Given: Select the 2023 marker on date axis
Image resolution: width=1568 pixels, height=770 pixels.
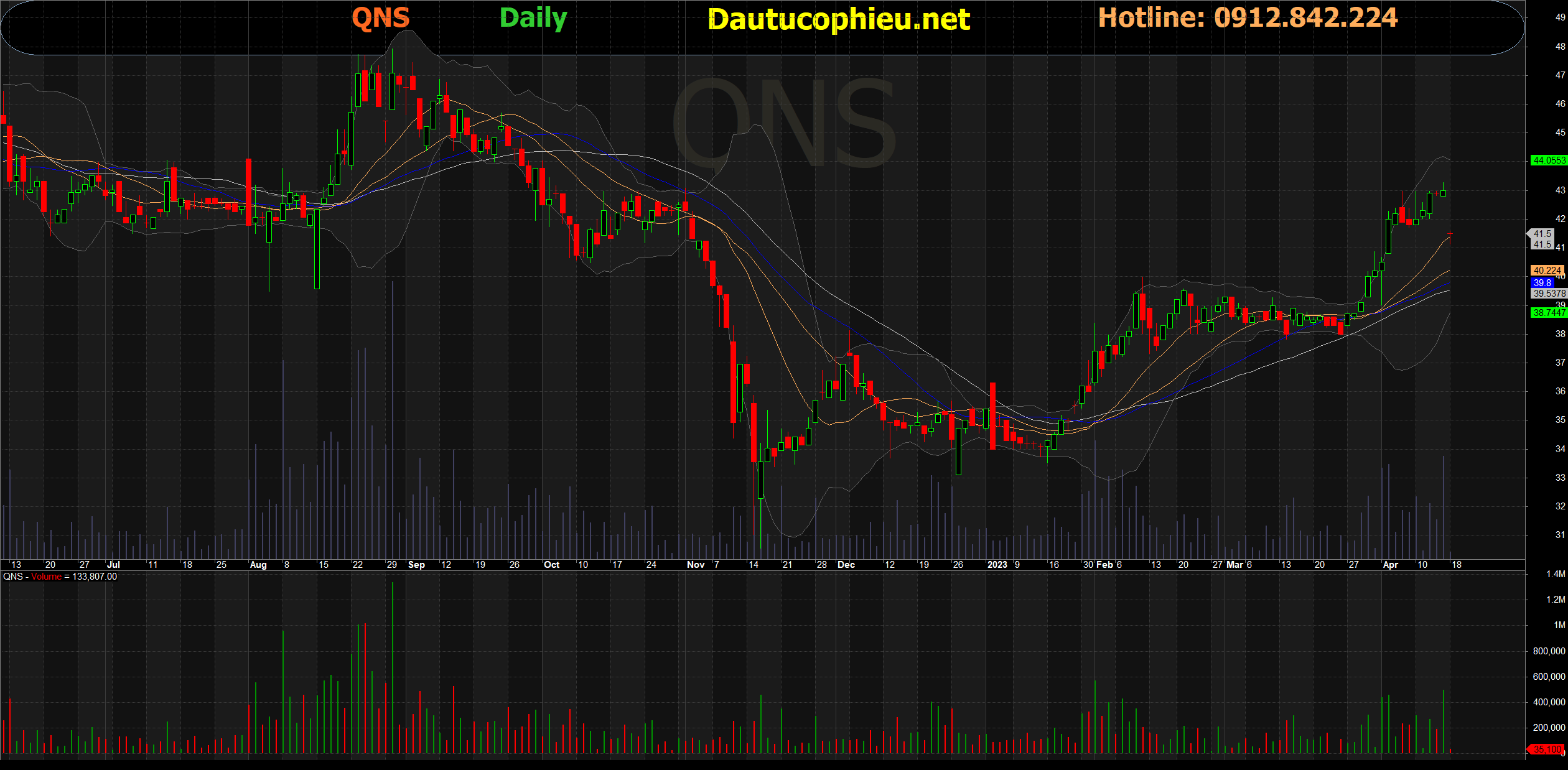Looking at the screenshot, I should tap(997, 565).
